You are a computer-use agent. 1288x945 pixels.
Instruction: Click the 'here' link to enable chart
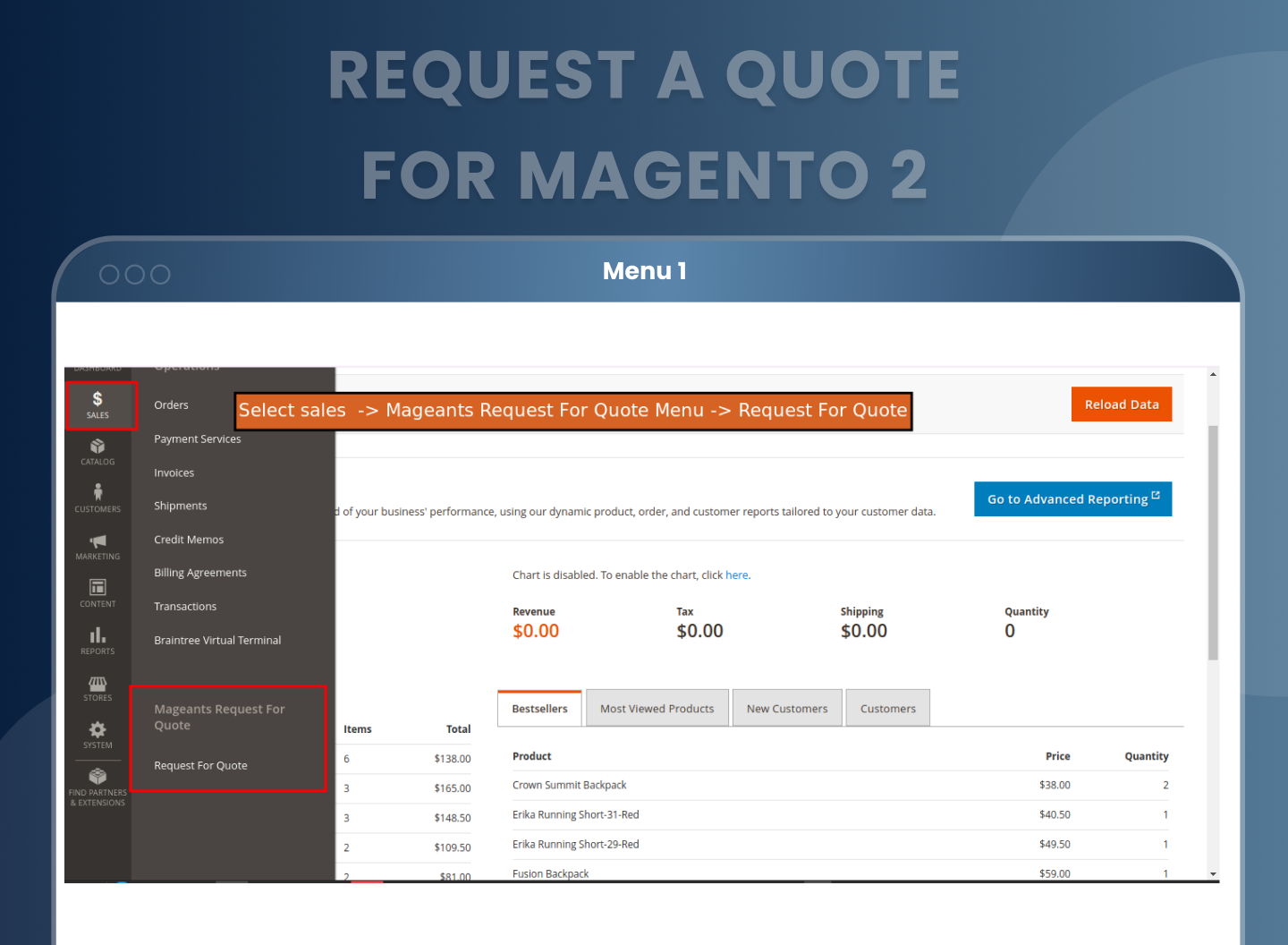(x=736, y=575)
